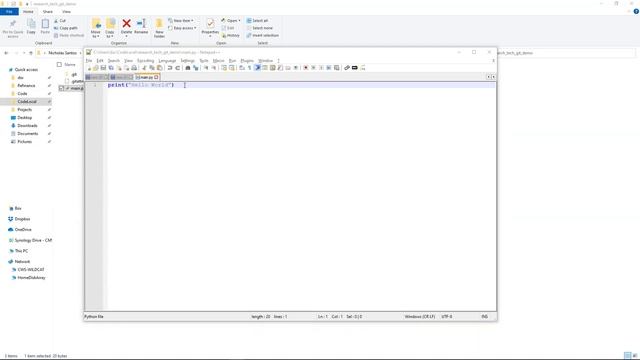Select Dropbox in navigation pane
This screenshot has width=640, height=360.
[x=22, y=219]
